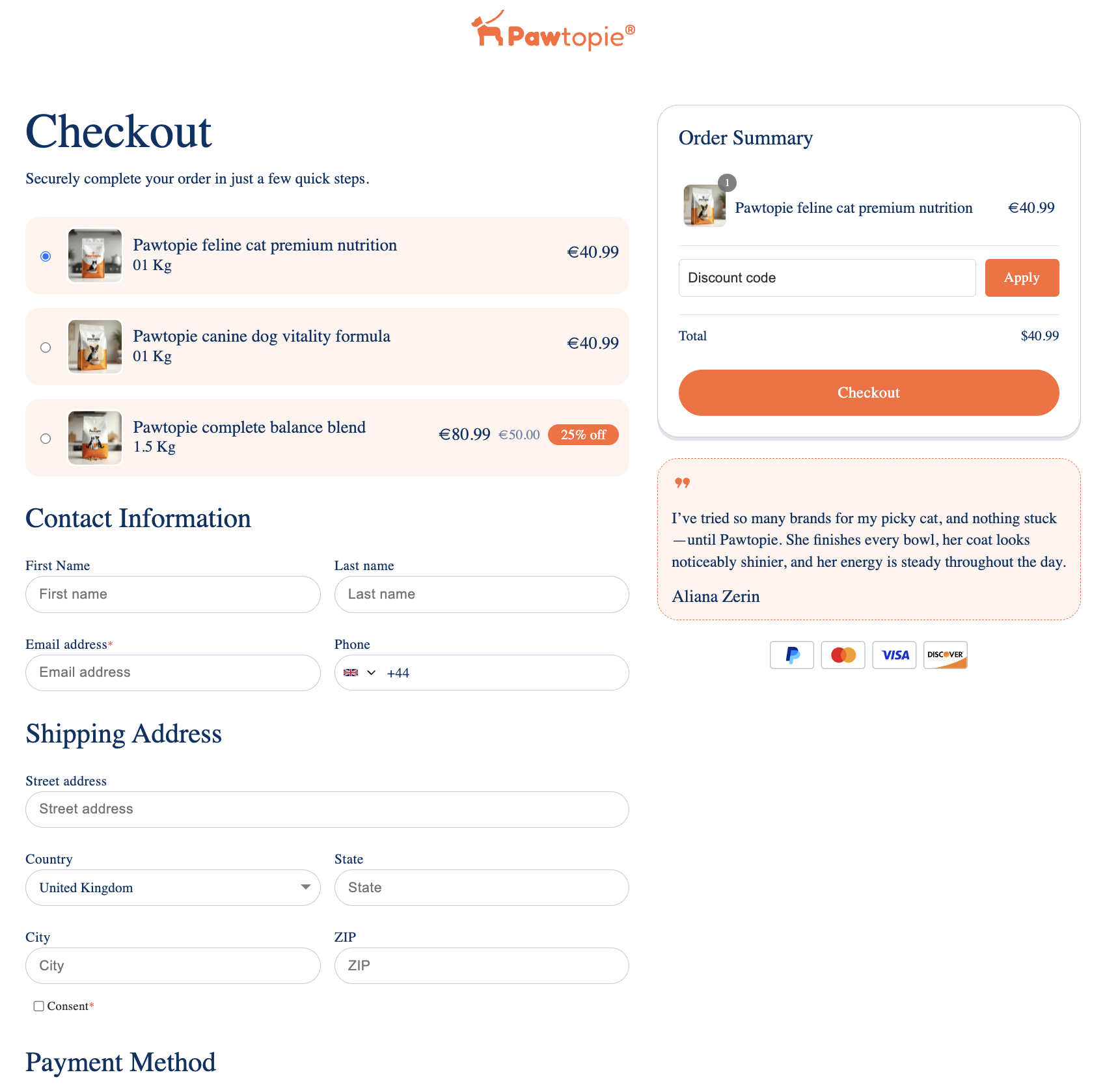
Task: Click the Pawtopie logo
Action: [x=552, y=31]
